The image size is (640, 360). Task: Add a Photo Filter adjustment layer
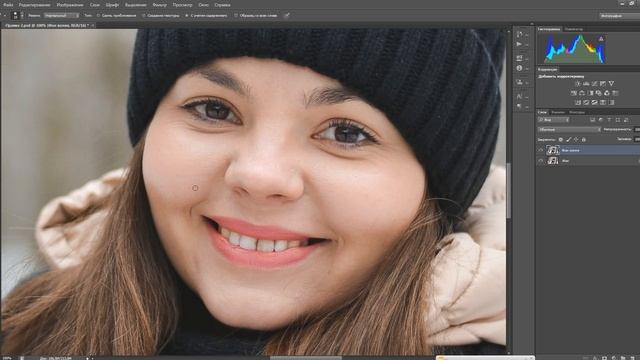point(599,93)
